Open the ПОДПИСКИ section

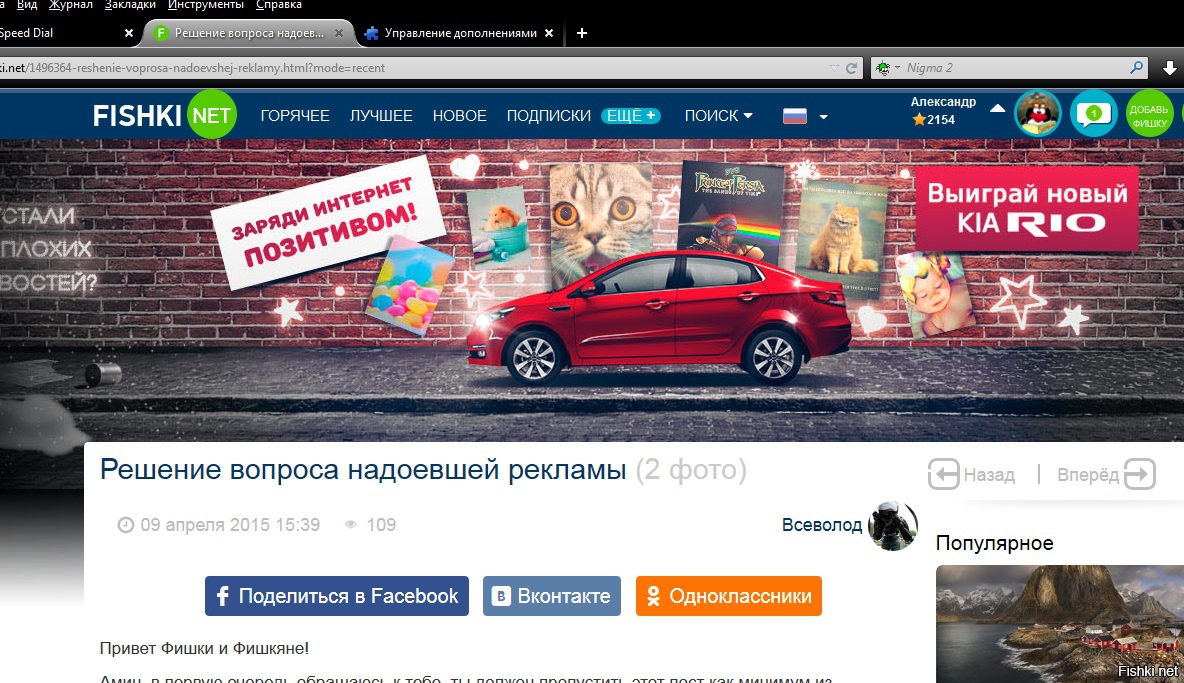coord(548,115)
